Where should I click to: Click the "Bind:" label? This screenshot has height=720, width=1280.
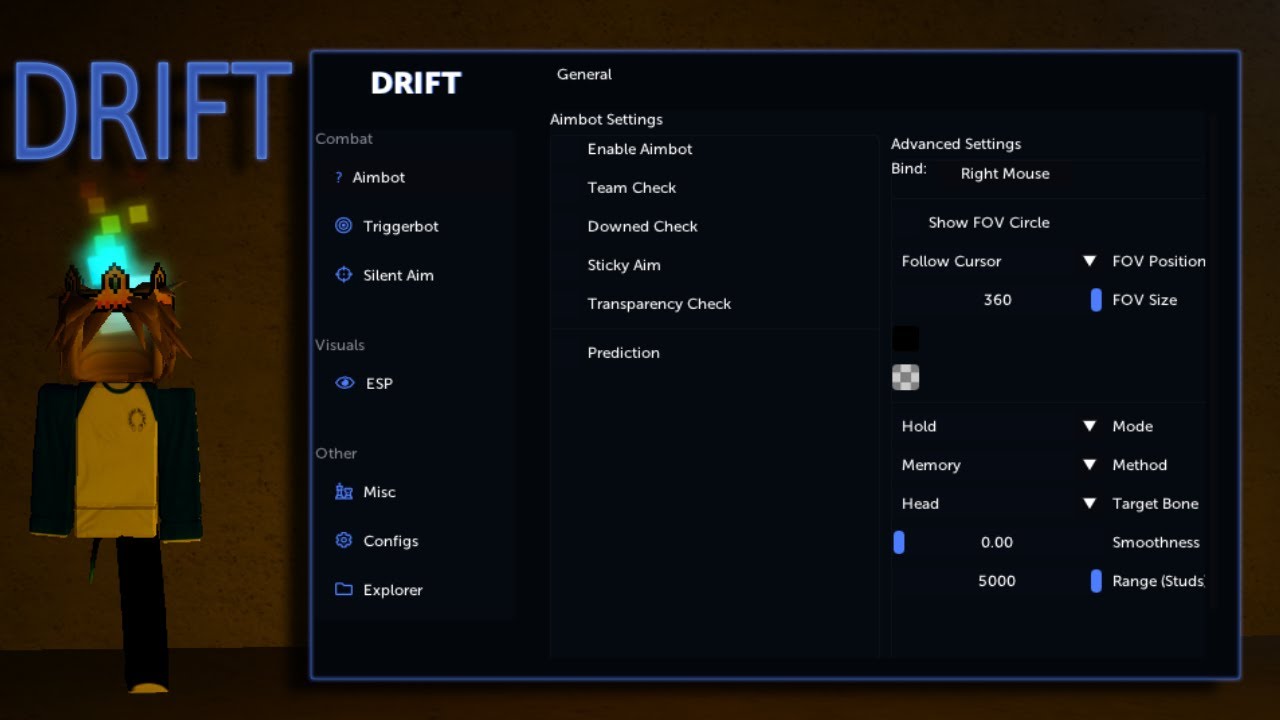[909, 169]
